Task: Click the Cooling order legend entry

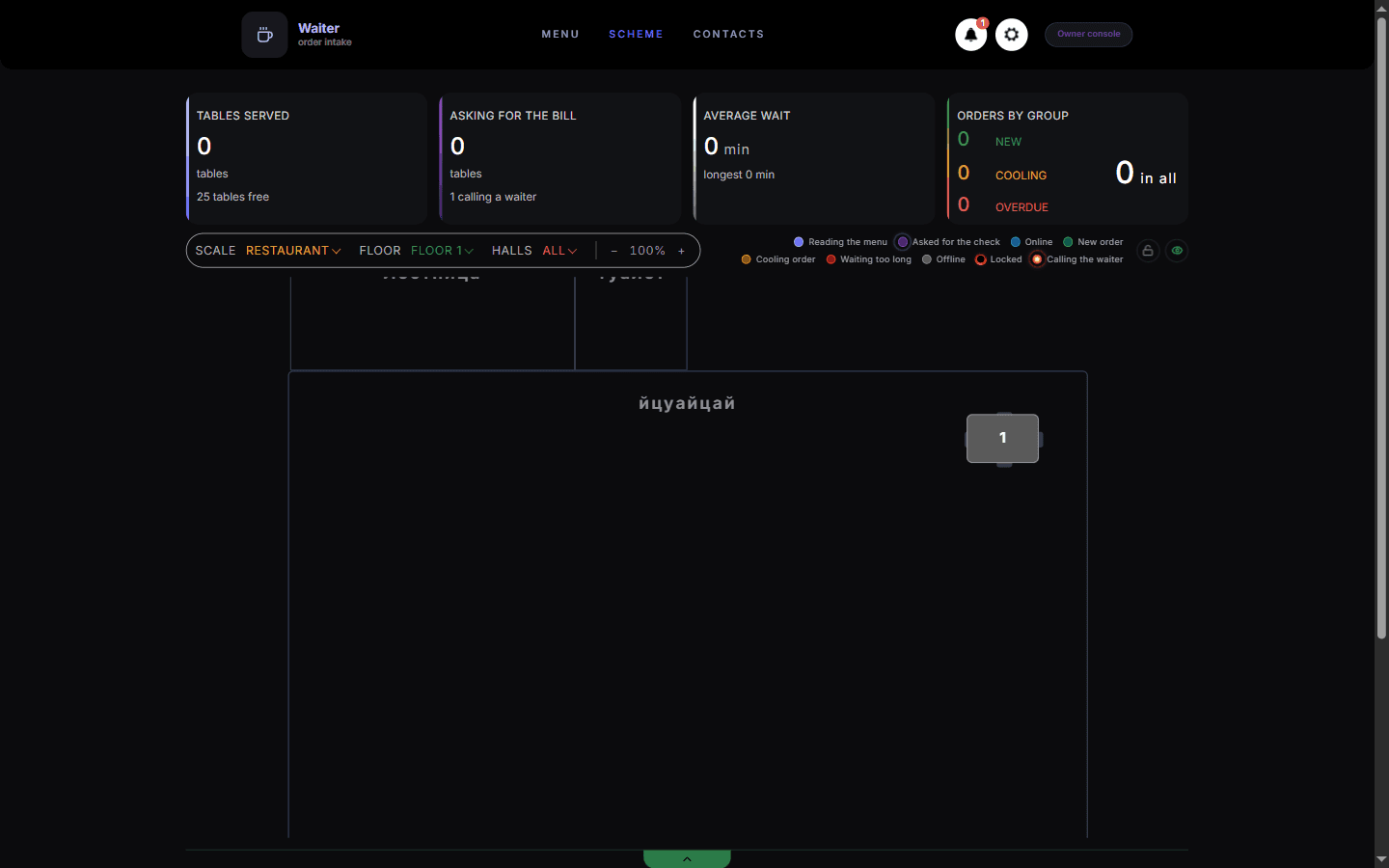Action: (778, 259)
